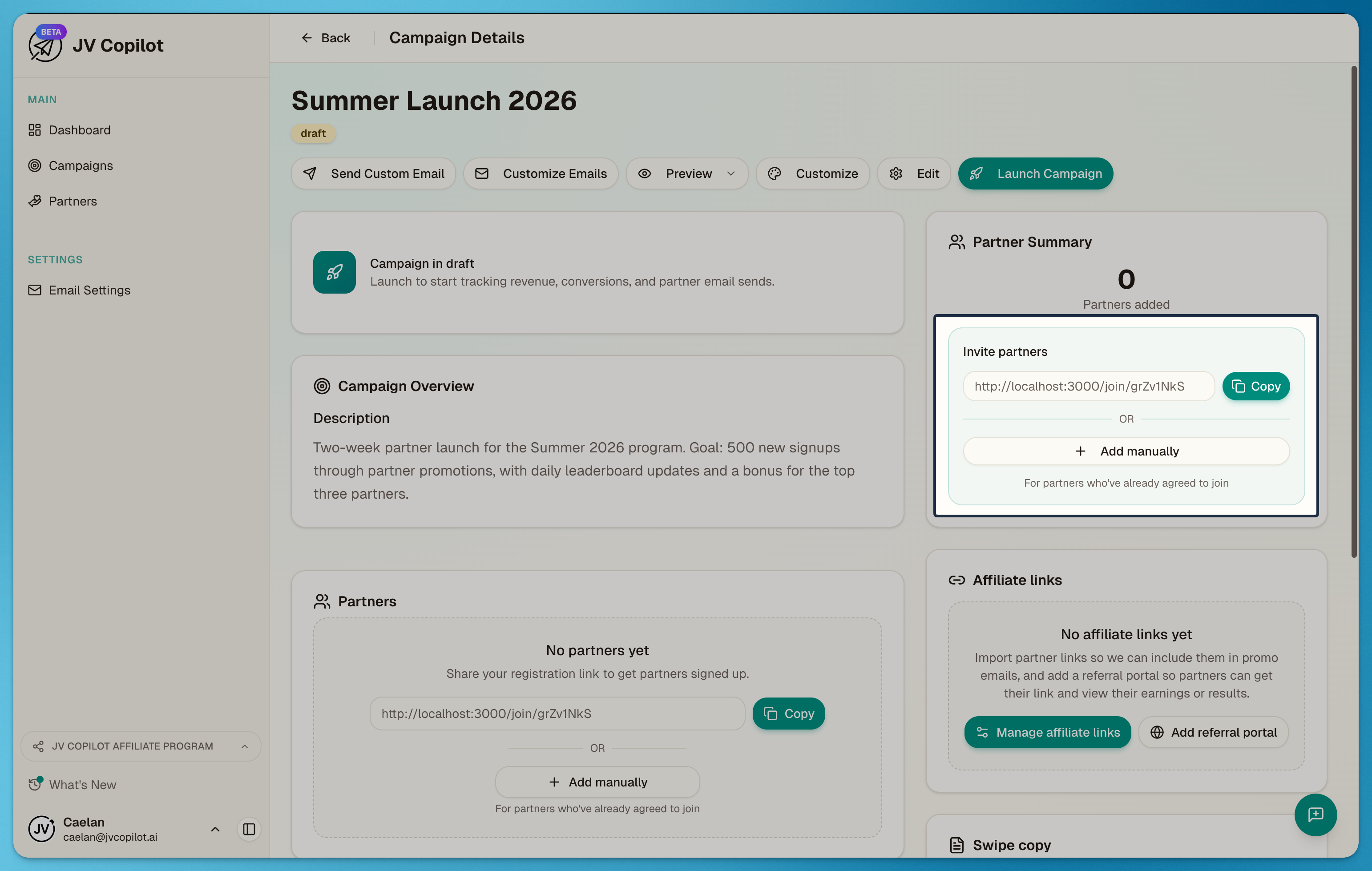This screenshot has width=1372, height=871.
Task: Click the Edit gear button
Action: point(914,173)
